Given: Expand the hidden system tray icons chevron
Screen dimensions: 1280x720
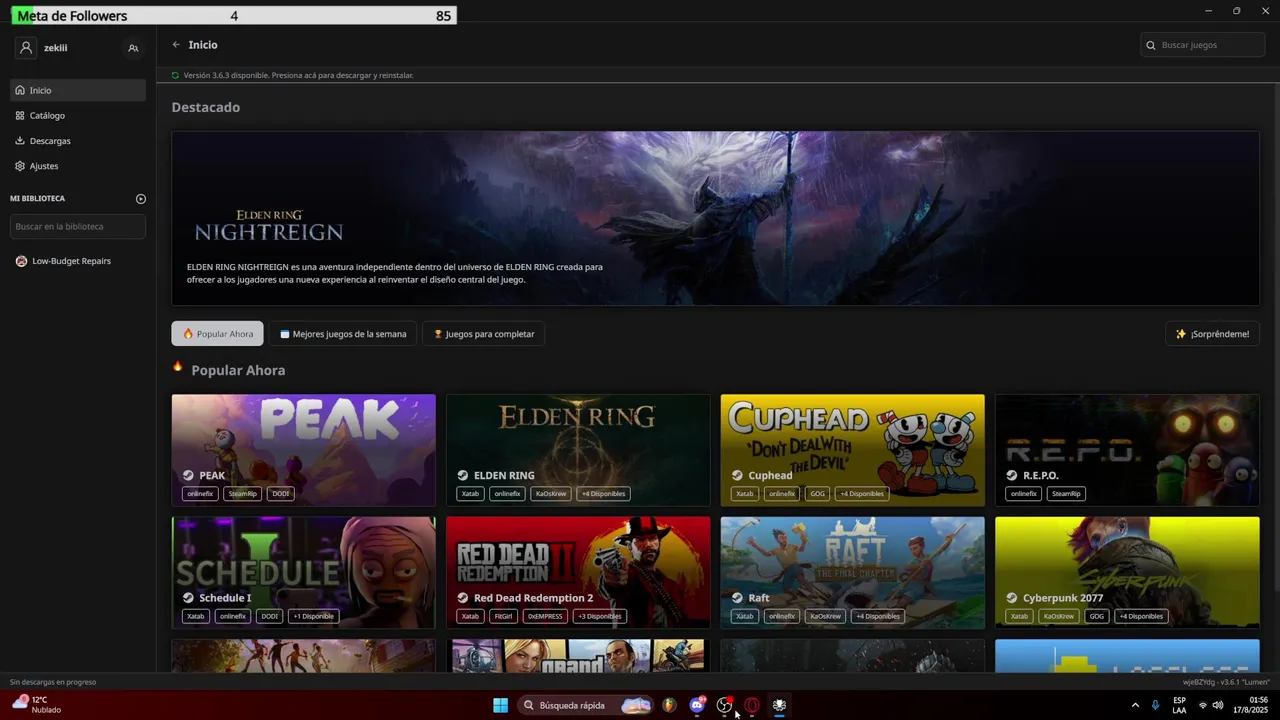Looking at the screenshot, I should [1135, 705].
